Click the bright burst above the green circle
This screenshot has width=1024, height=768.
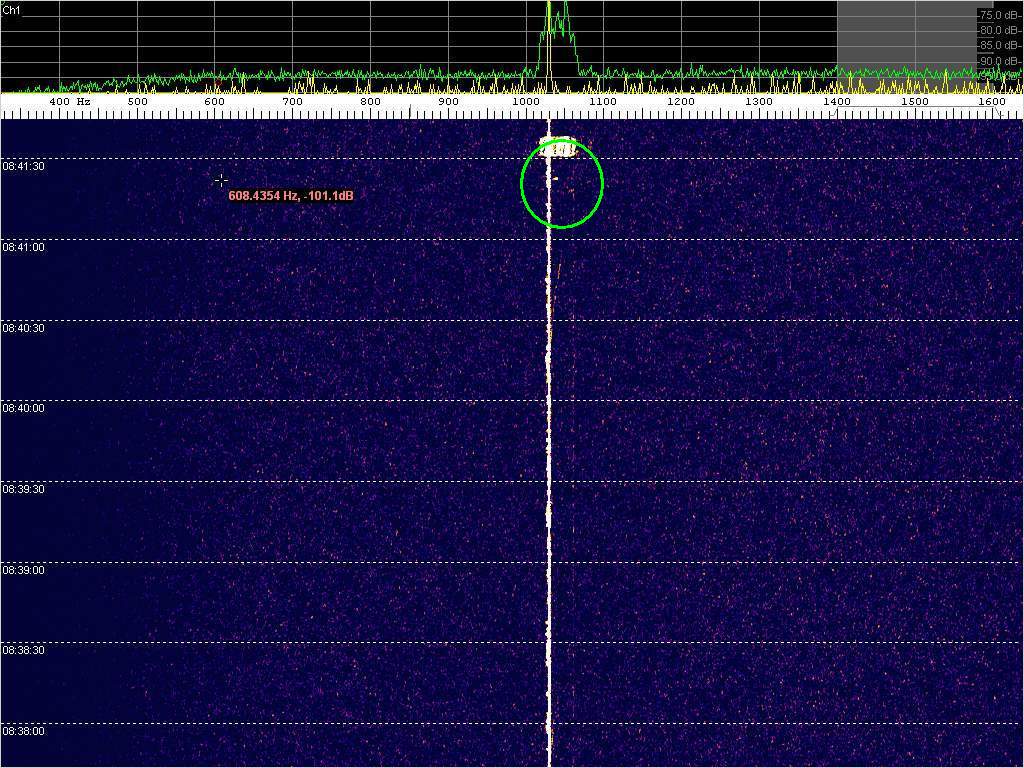tap(558, 147)
